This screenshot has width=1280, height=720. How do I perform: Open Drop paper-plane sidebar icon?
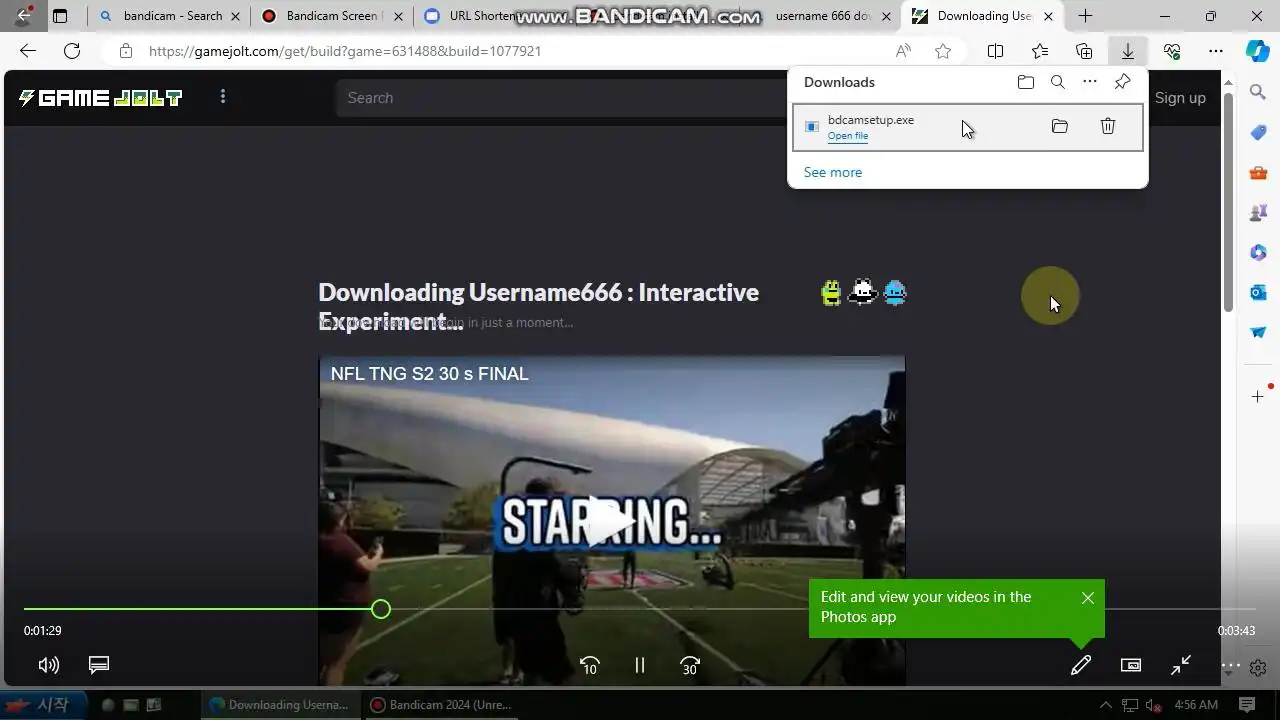click(1258, 332)
